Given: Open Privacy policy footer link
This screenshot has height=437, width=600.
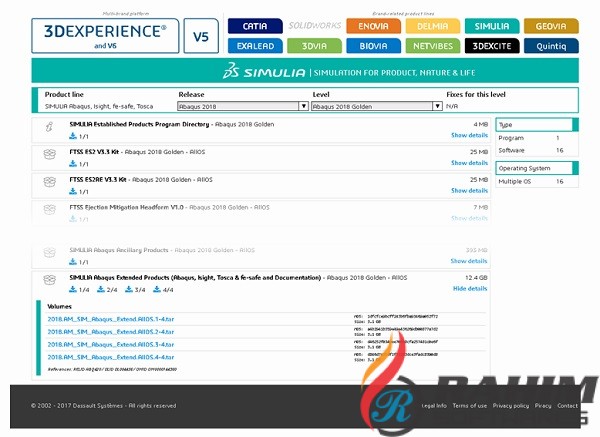Looking at the screenshot, I should pos(510,406).
